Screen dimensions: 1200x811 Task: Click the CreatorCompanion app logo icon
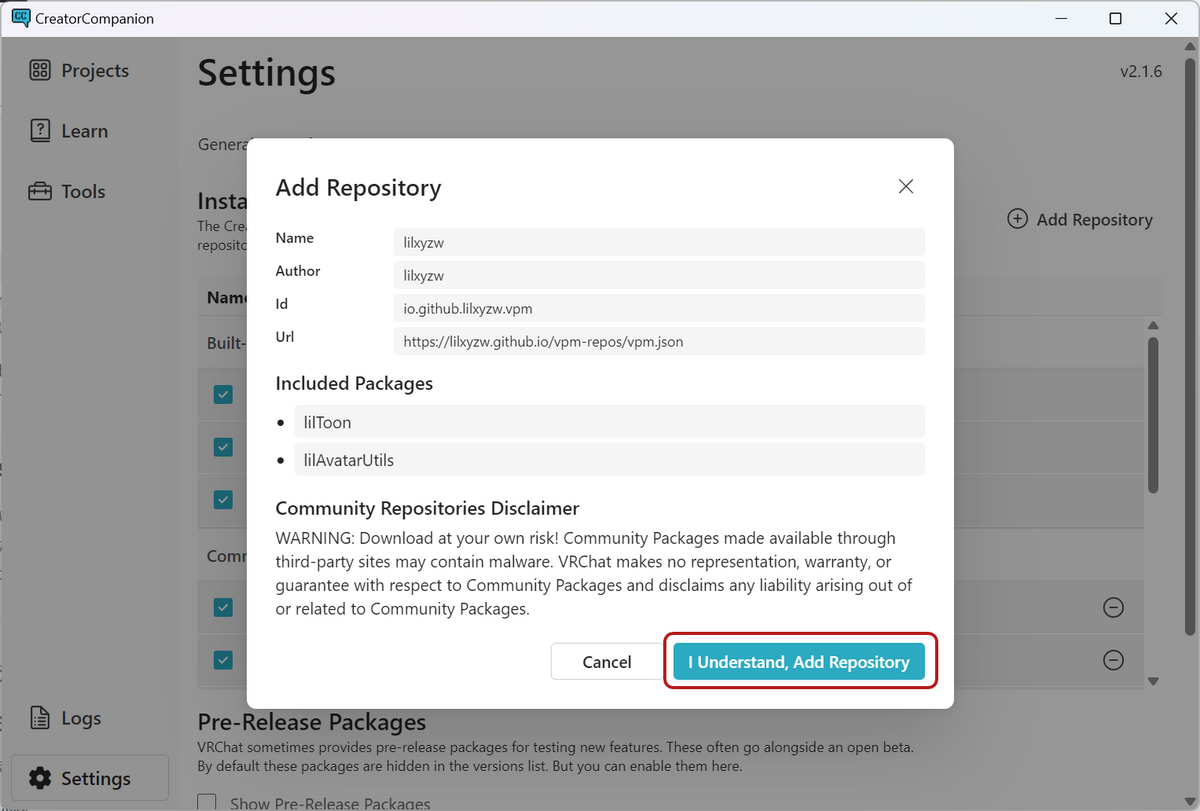point(20,18)
